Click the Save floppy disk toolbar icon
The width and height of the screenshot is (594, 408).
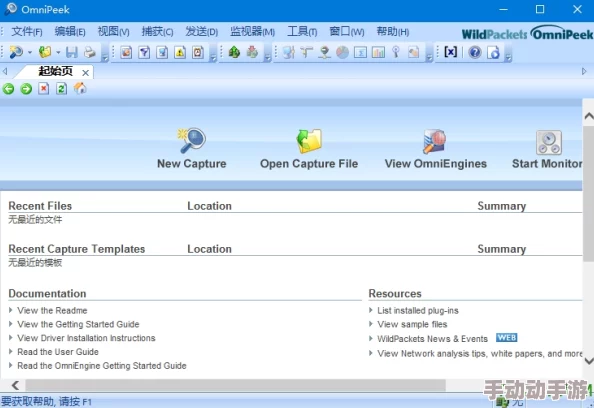[72, 52]
